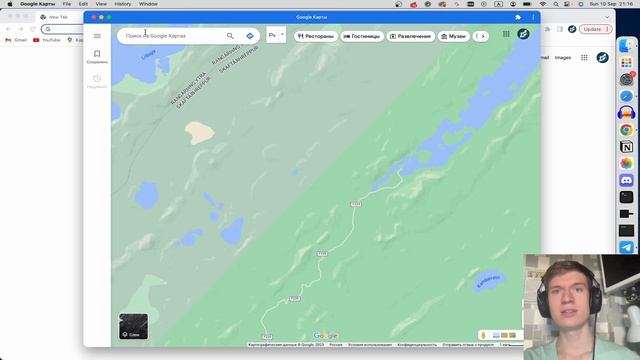Select the New Tab tab in Chrome
This screenshot has height=360, width=640.
(x=58, y=17)
